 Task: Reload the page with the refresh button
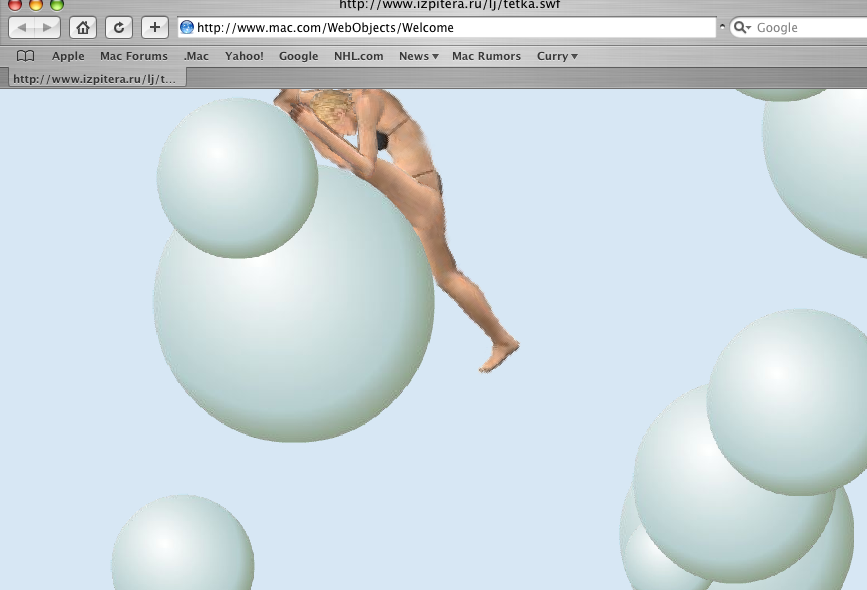coord(119,28)
